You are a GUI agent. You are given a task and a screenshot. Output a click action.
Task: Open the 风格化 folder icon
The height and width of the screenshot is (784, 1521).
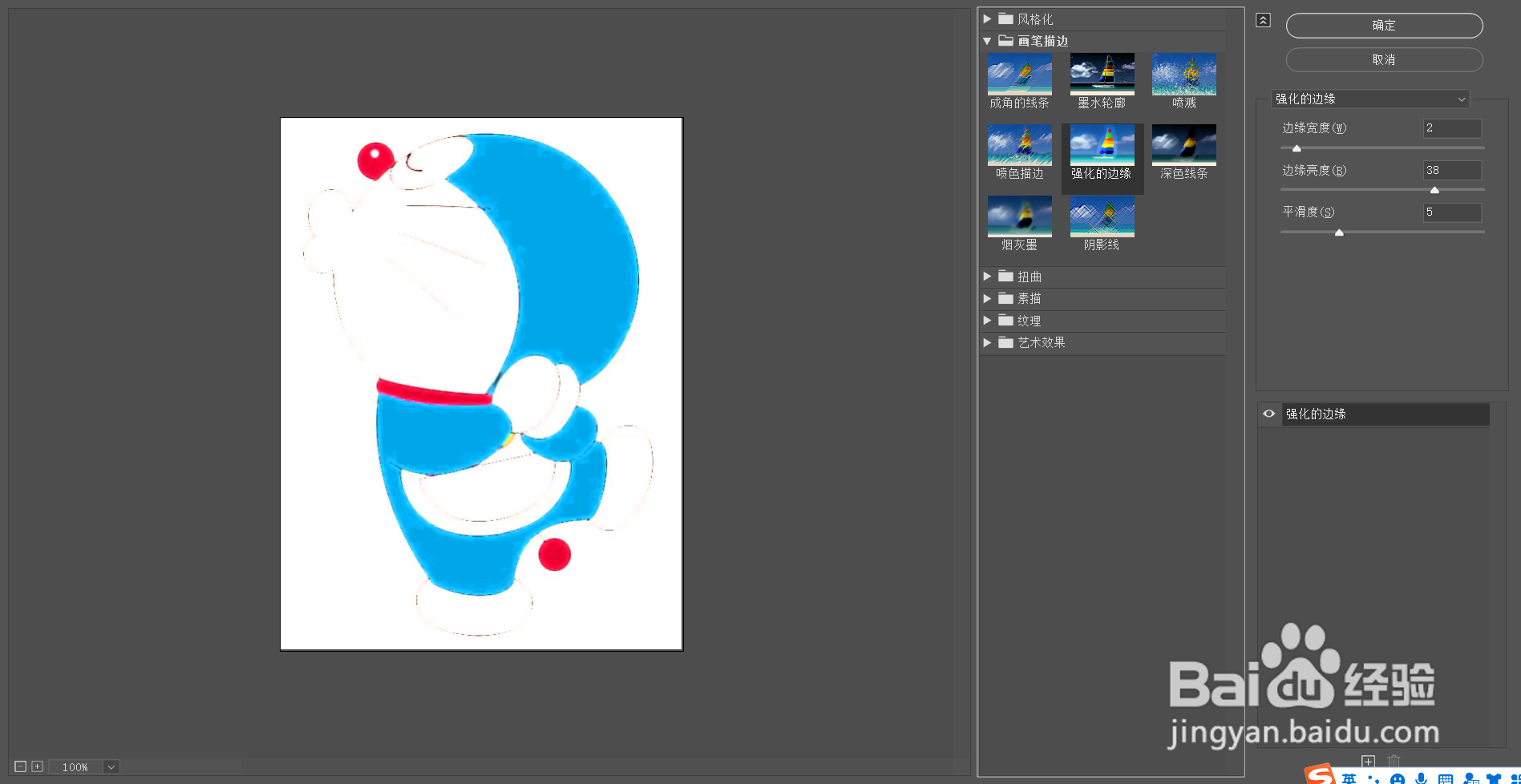tap(1005, 18)
